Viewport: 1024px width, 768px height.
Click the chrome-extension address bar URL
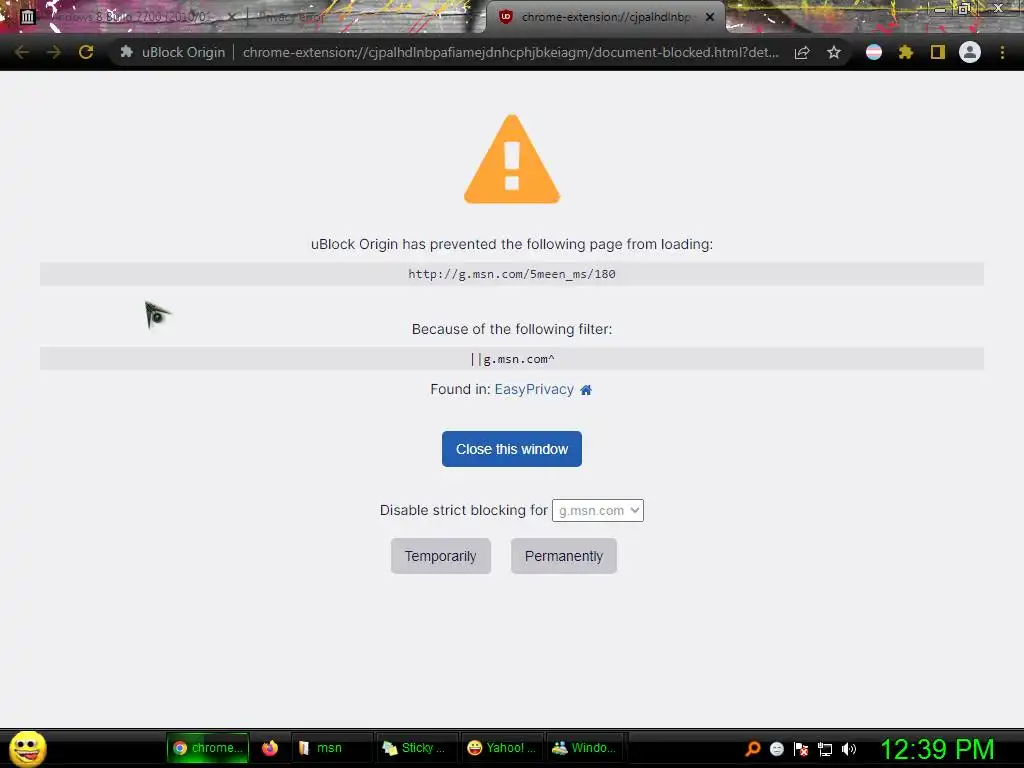pos(510,52)
